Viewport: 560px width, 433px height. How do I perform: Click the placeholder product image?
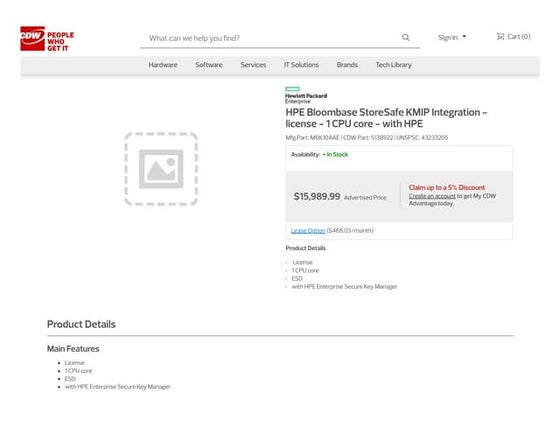[161, 169]
